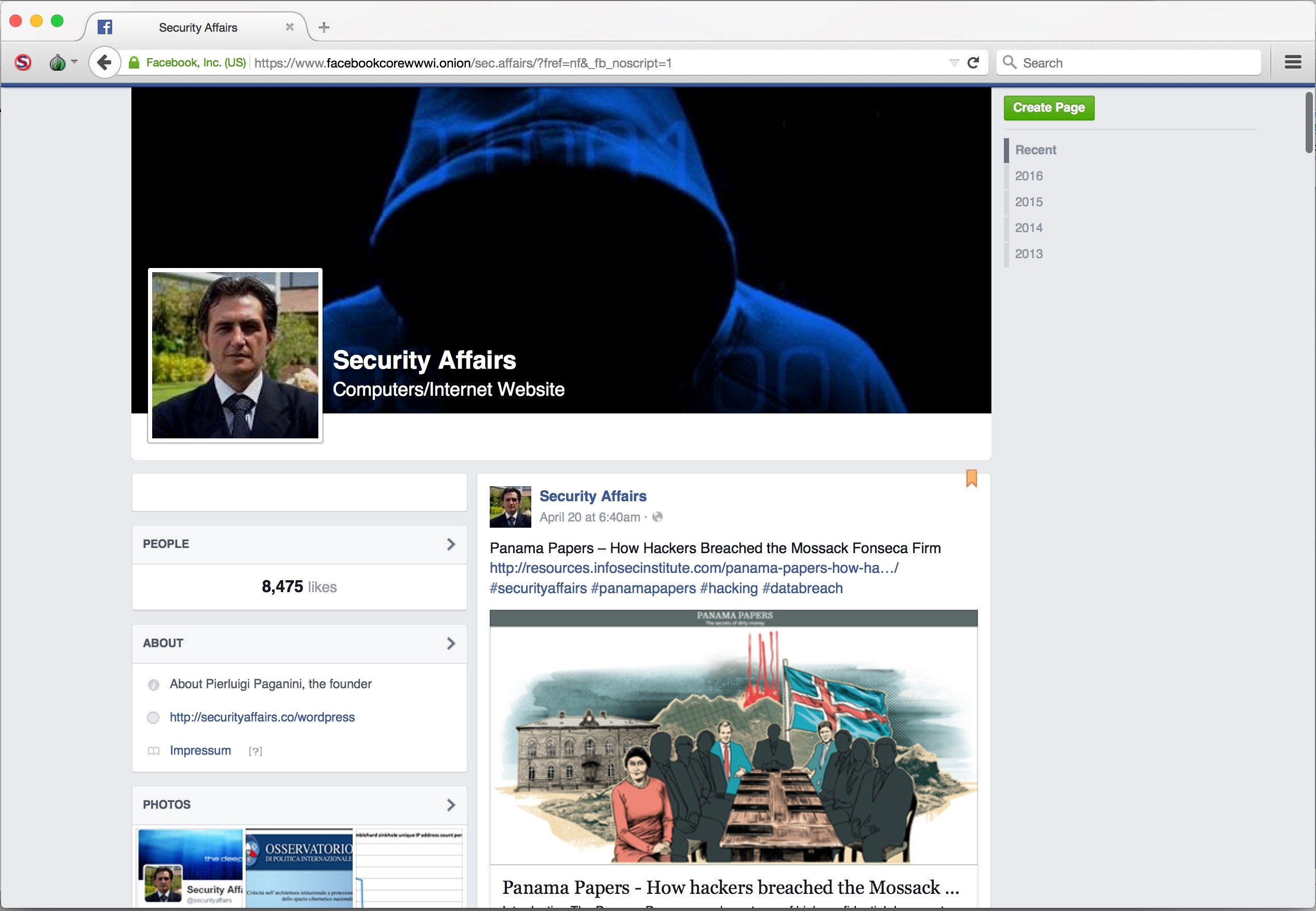This screenshot has height=911, width=1316.
Task: Open a new tab with plus icon
Action: pyautogui.click(x=324, y=28)
